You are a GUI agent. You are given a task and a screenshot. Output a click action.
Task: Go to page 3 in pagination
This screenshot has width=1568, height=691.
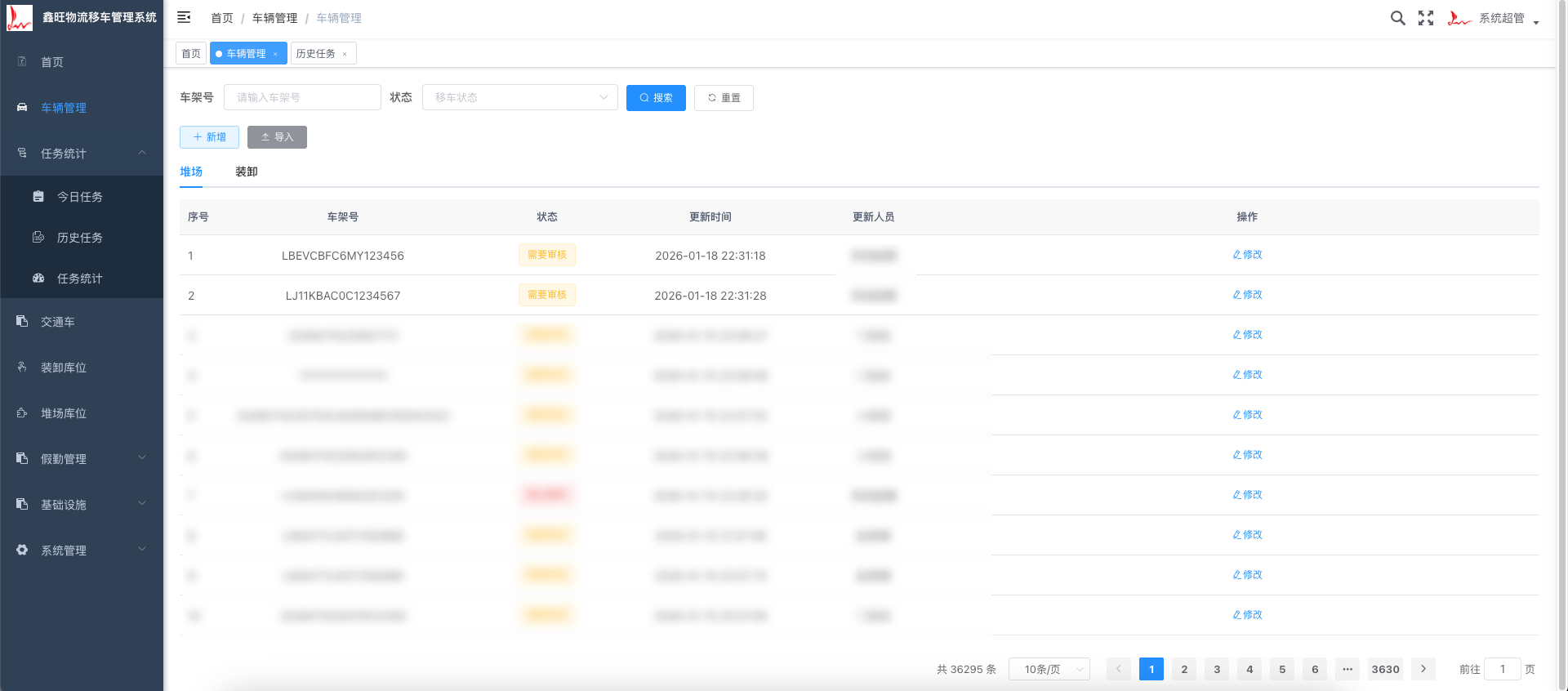pos(1217,669)
